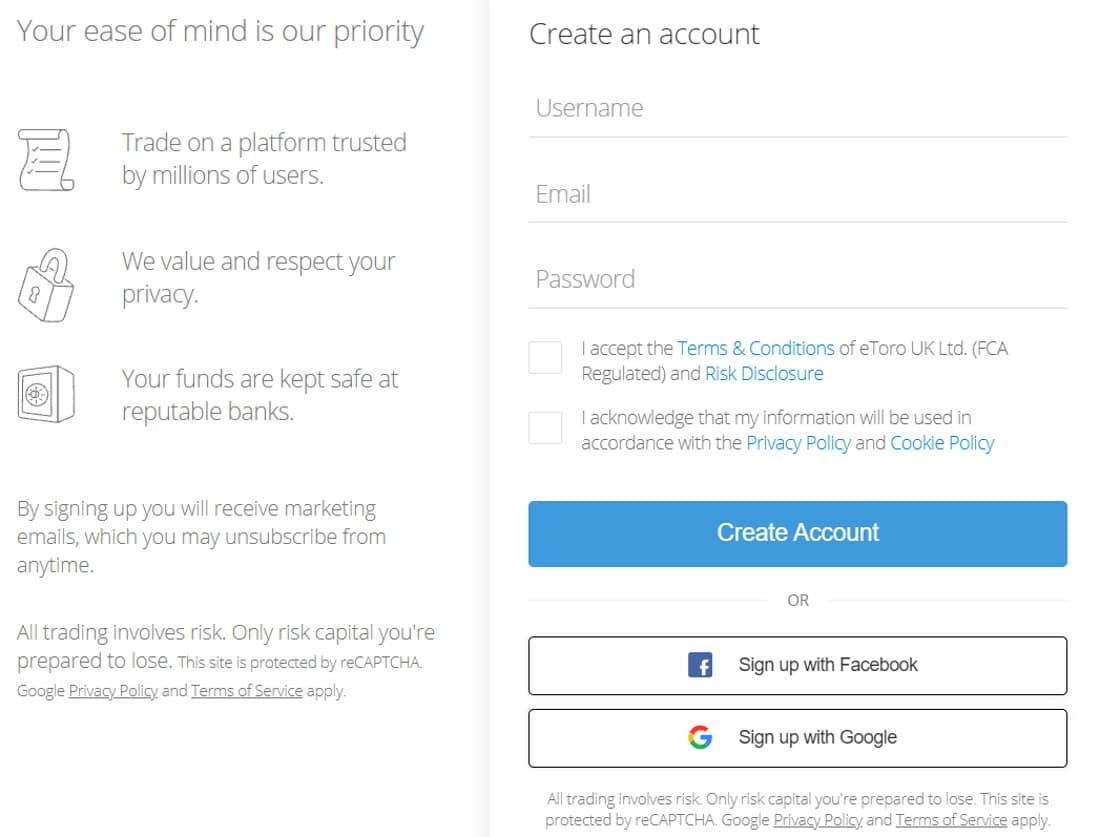Choose Sign up with Facebook

click(798, 665)
